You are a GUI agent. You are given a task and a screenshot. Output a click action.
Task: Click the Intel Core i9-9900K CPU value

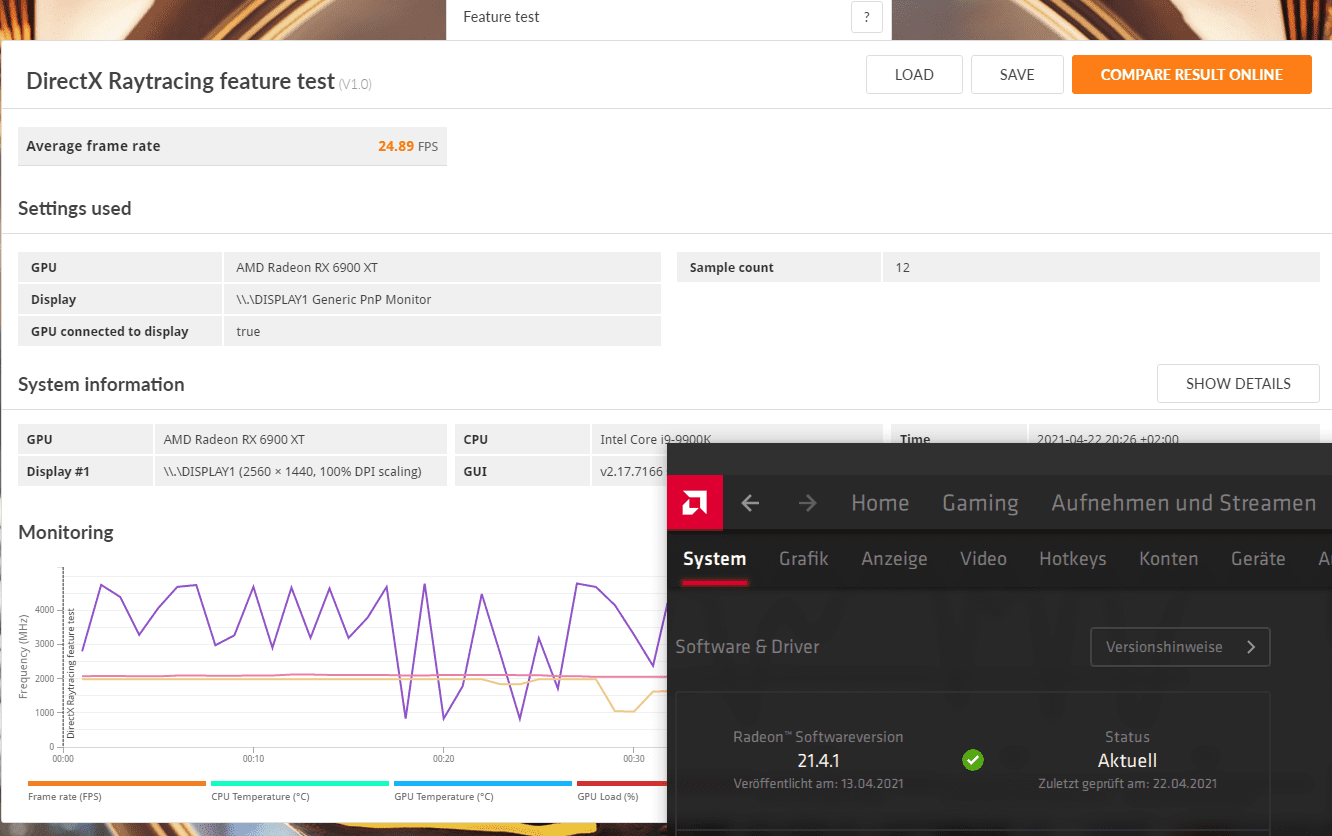click(655, 439)
